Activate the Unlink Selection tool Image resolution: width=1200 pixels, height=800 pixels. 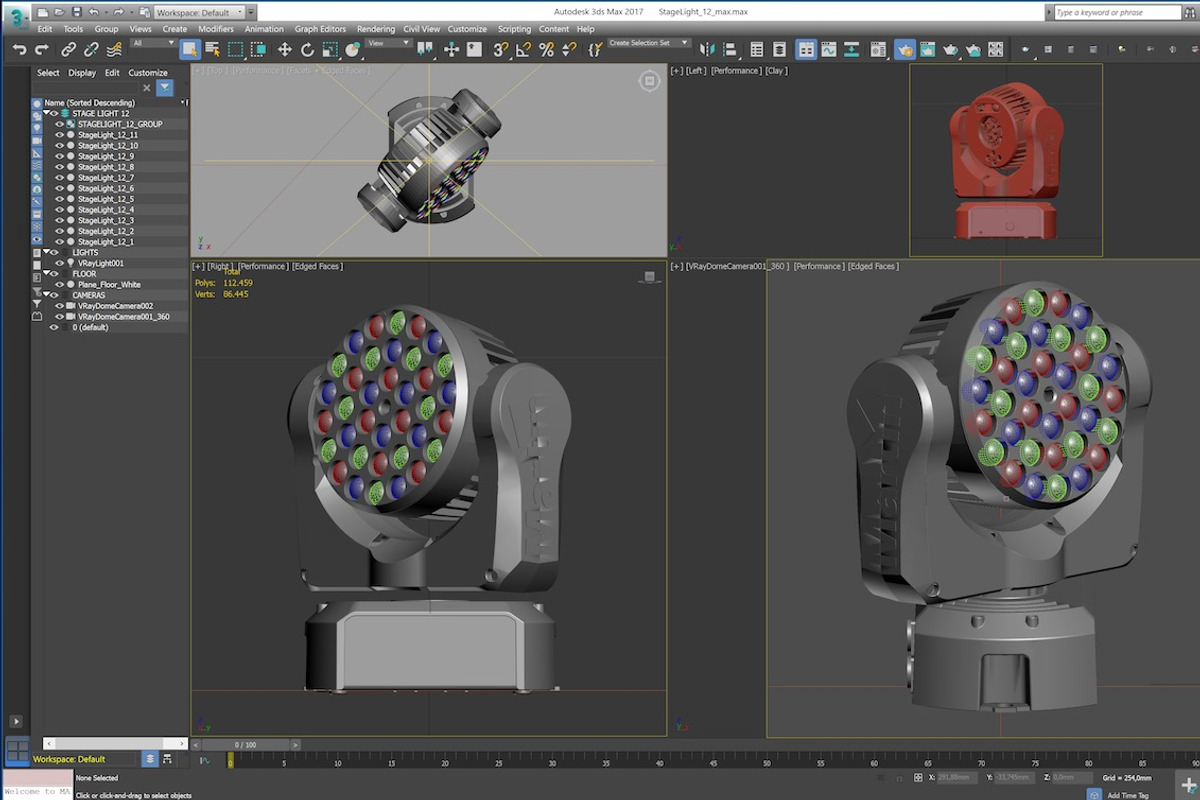click(91, 49)
